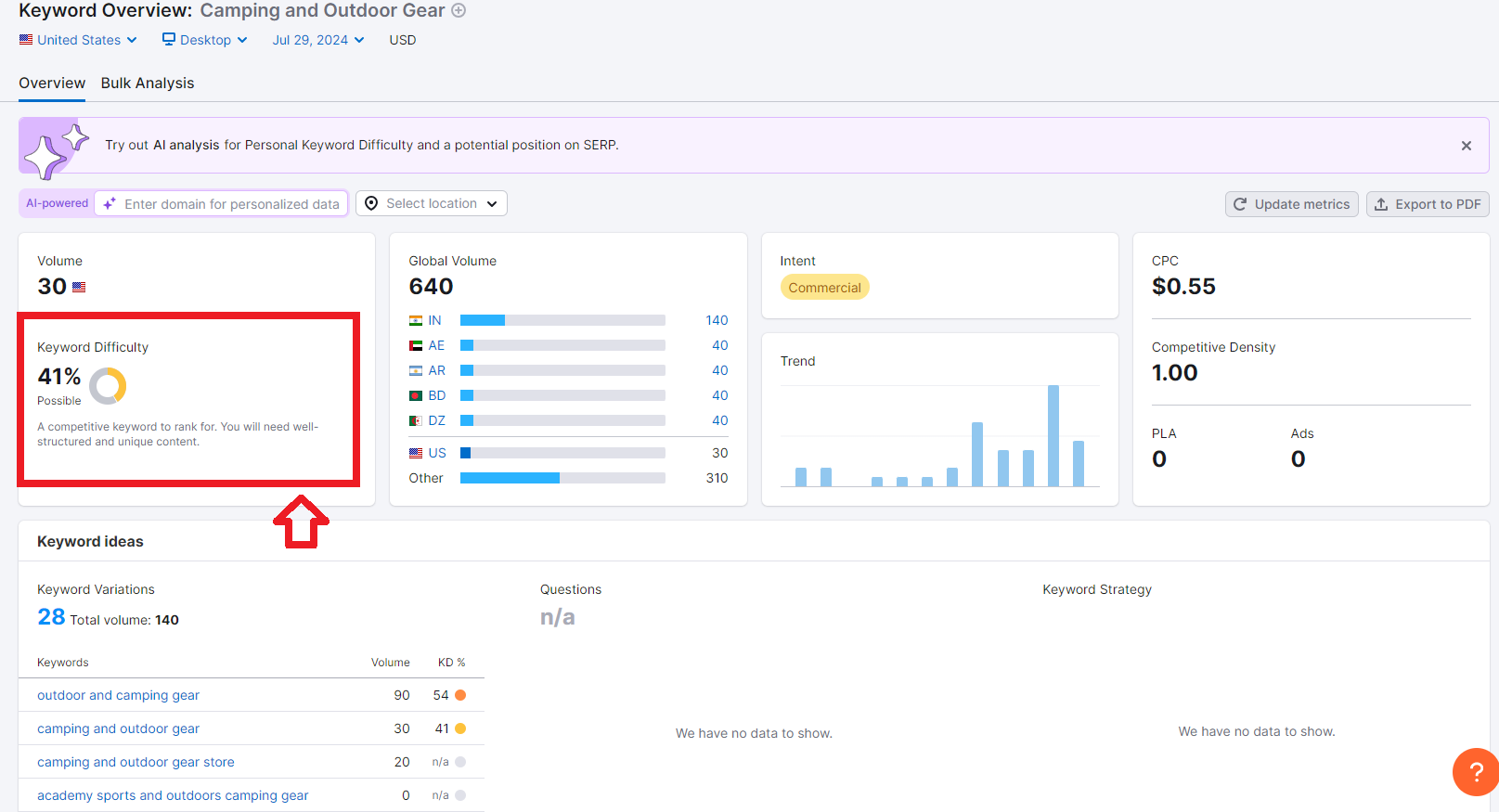Viewport: 1499px width, 812px height.
Task: Click the IN volume progress bar
Action: [x=562, y=320]
